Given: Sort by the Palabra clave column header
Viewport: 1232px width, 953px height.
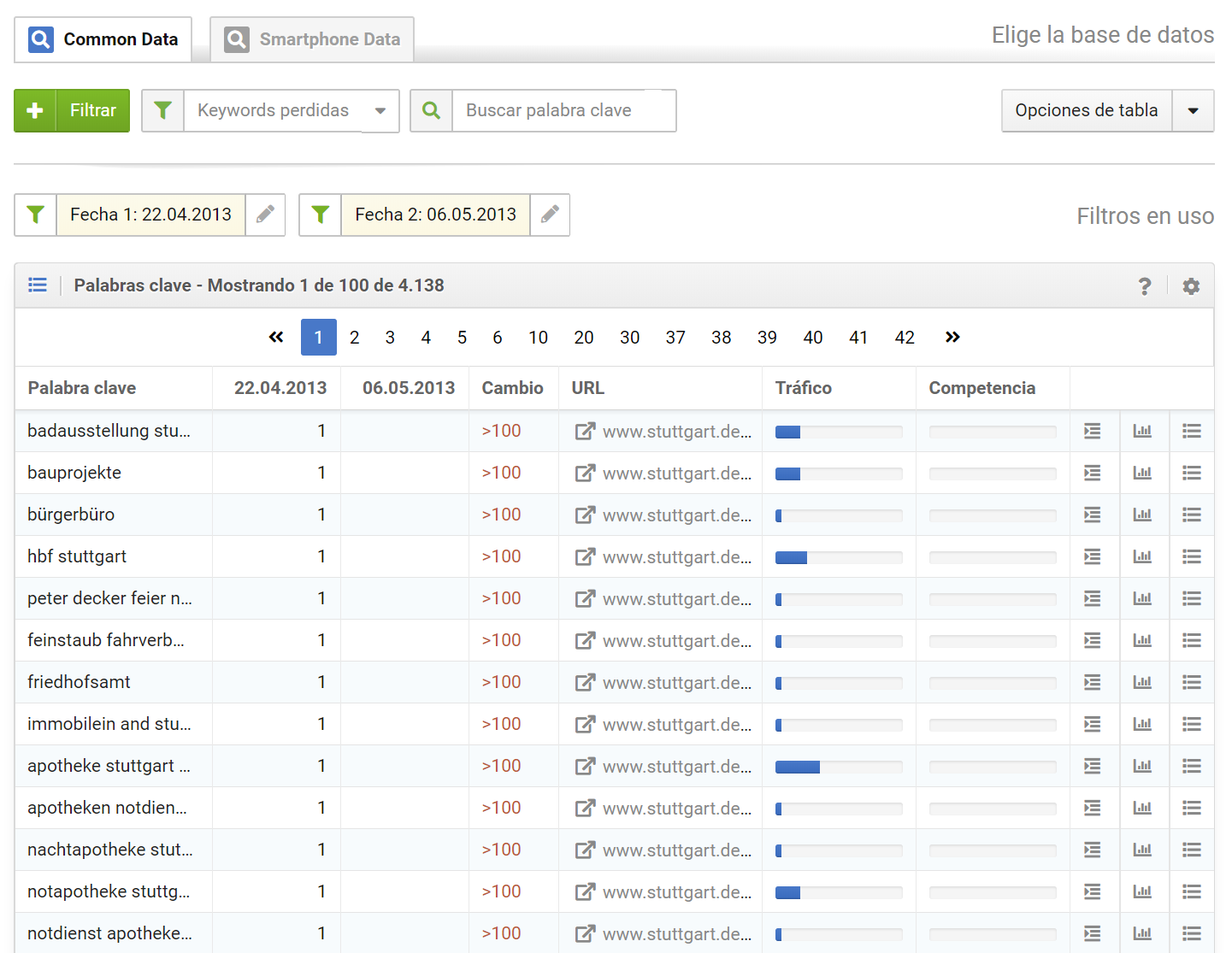Looking at the screenshot, I should (x=82, y=388).
